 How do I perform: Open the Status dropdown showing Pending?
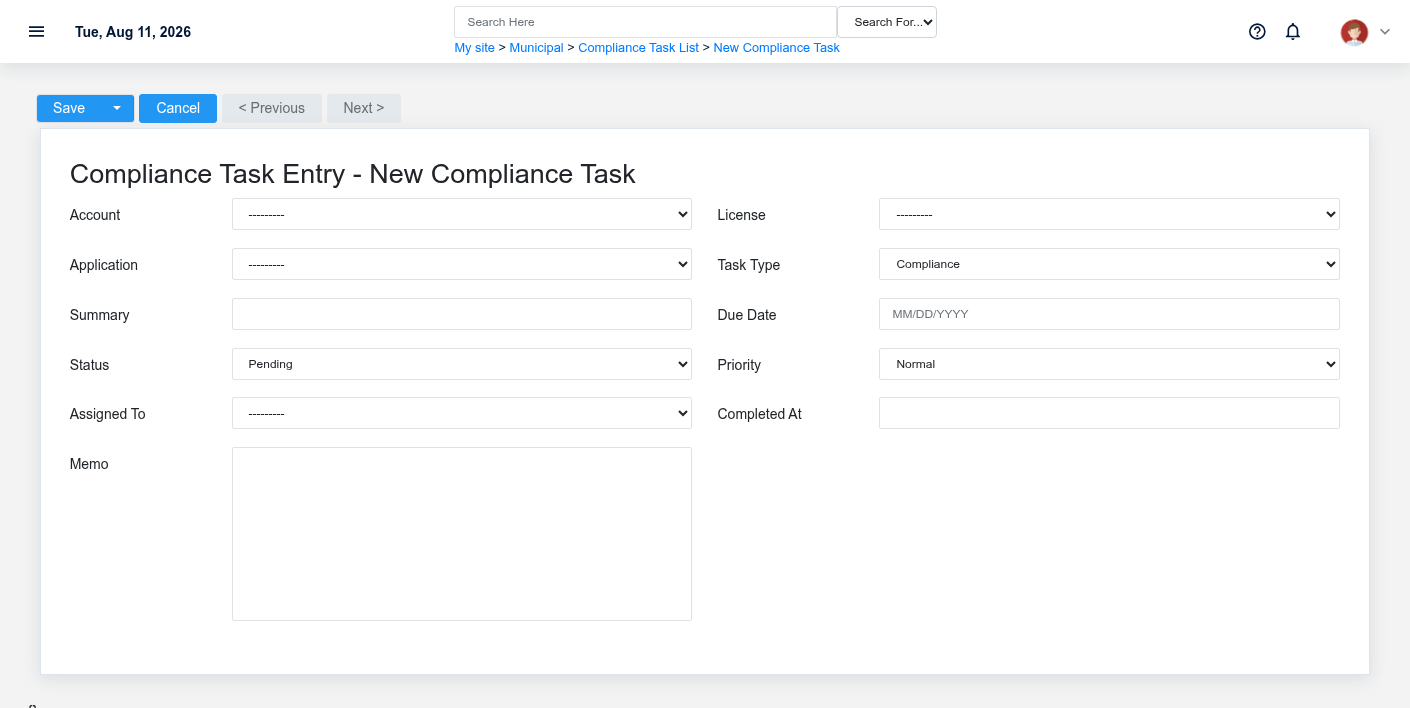point(462,364)
